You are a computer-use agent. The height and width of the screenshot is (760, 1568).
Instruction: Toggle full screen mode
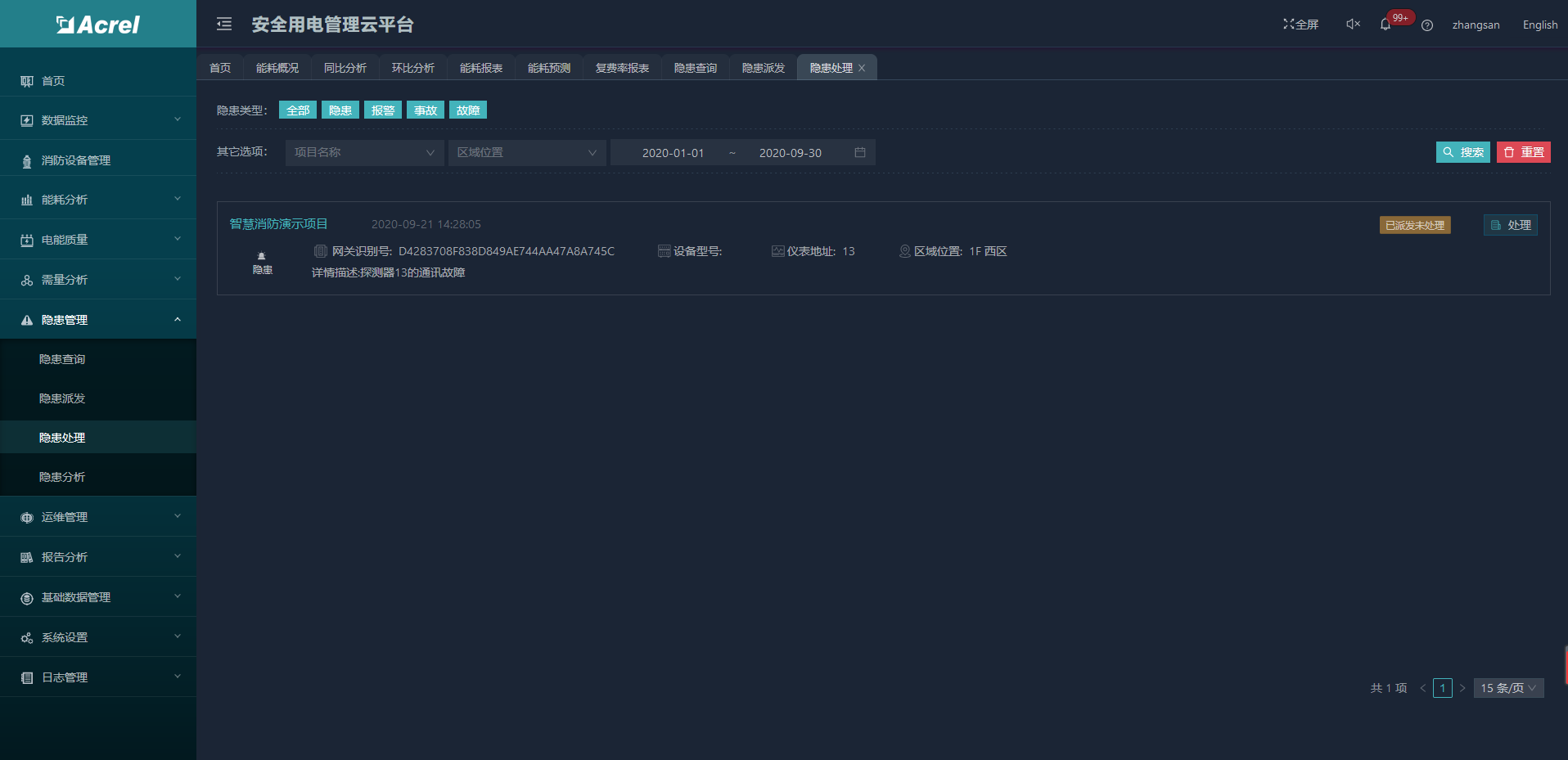pos(1300,25)
